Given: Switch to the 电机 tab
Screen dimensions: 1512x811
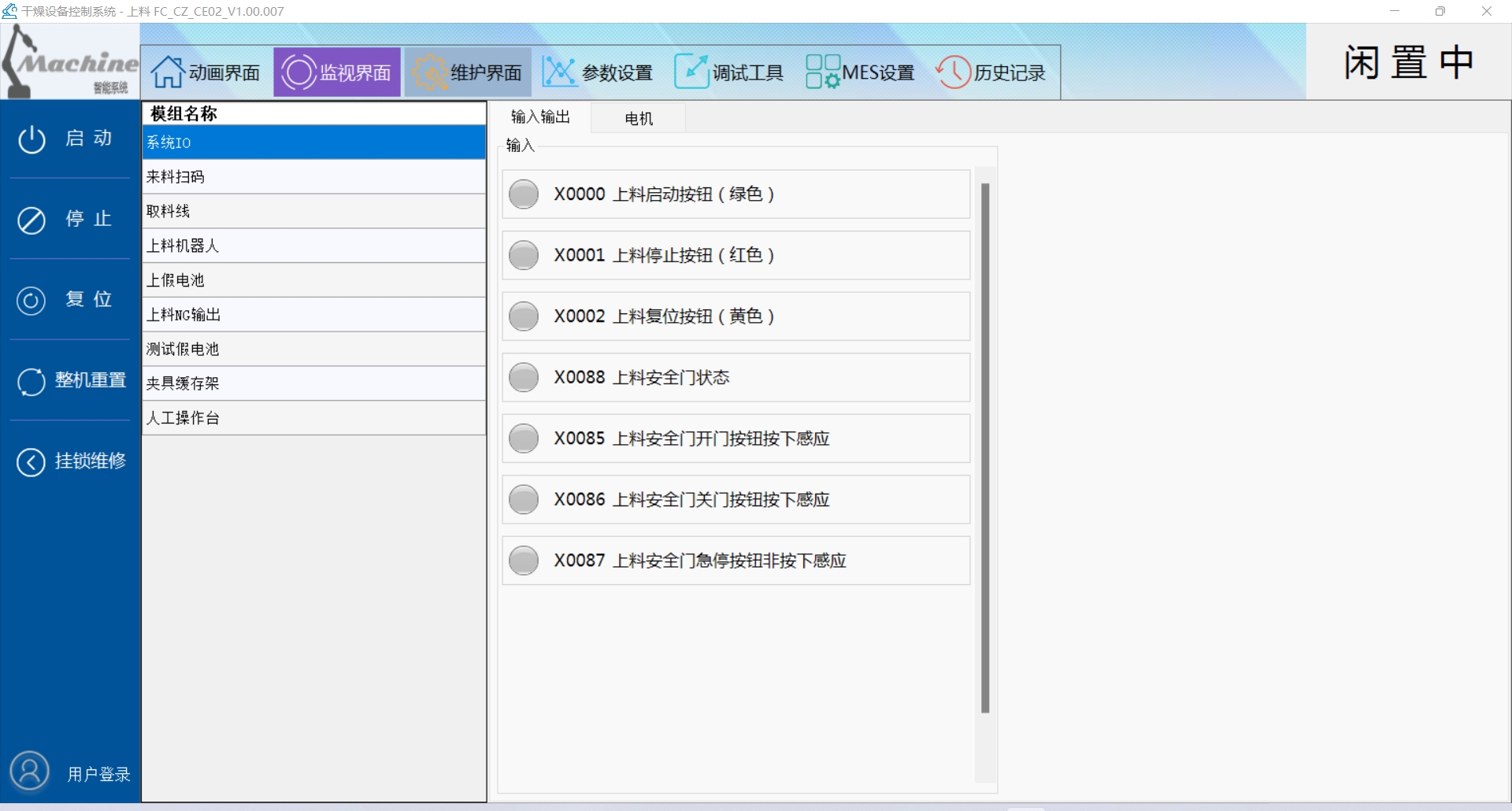Looking at the screenshot, I should point(639,118).
